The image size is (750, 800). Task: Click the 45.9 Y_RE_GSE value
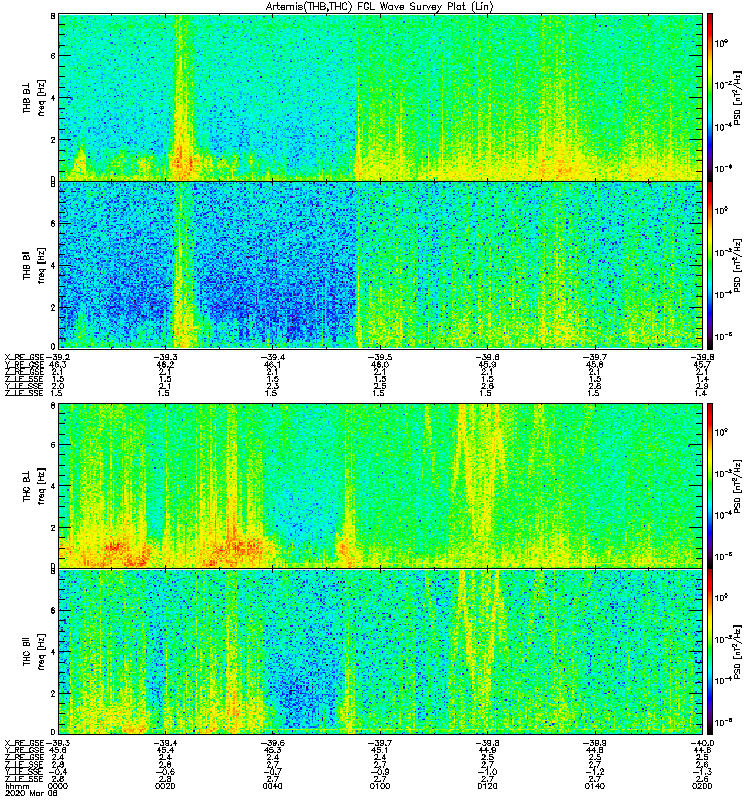487,365
